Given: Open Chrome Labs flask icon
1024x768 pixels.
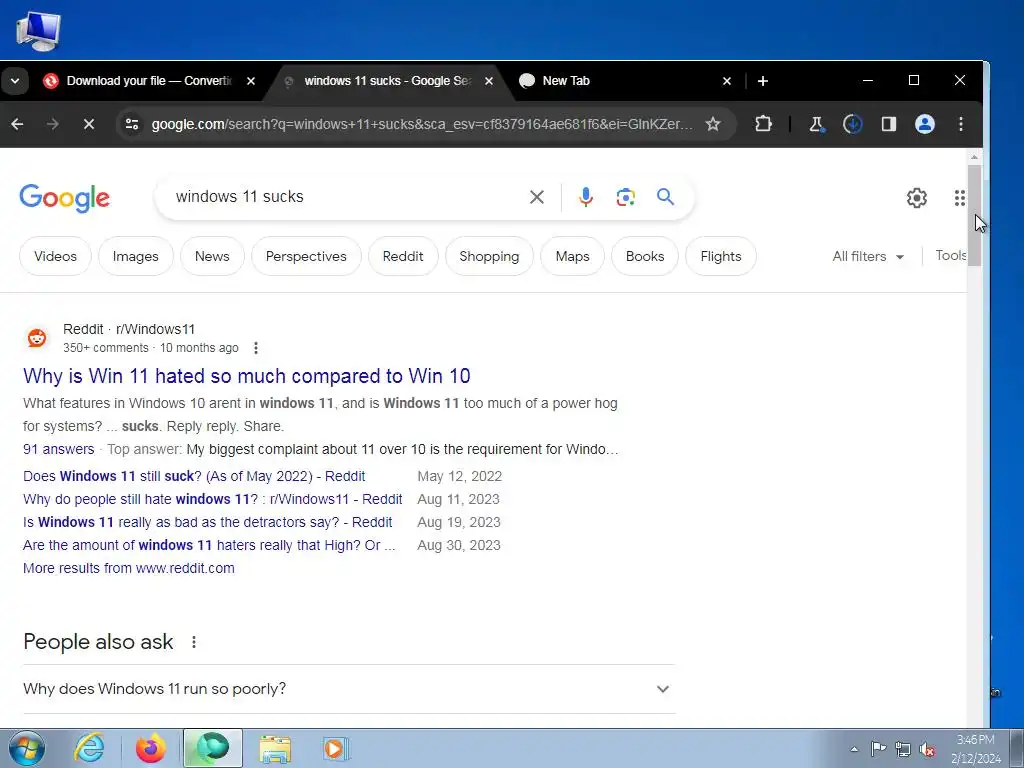Looking at the screenshot, I should point(816,124).
